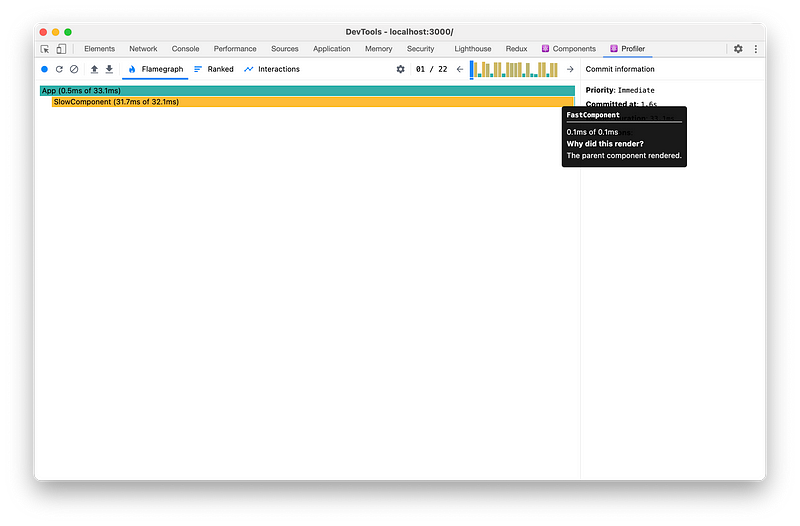This screenshot has width=800, height=526.
Task: Click the load profile upload arrow icon
Action: 94,69
